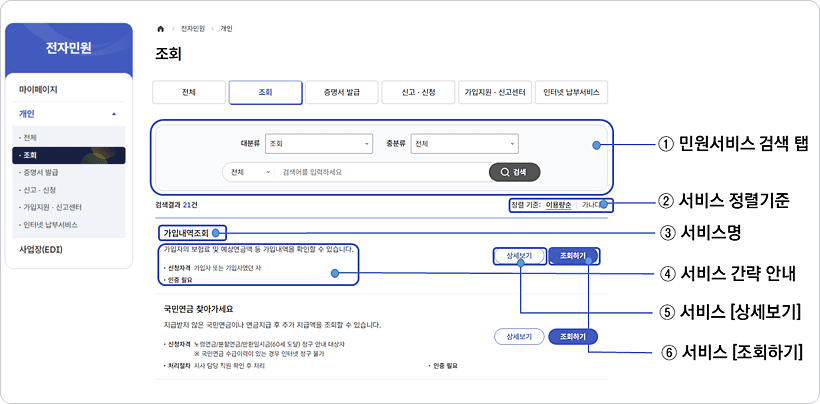Screen dimensions: 820x404
Task: Select the highlighted 조회 sidebar item
Action: point(69,155)
